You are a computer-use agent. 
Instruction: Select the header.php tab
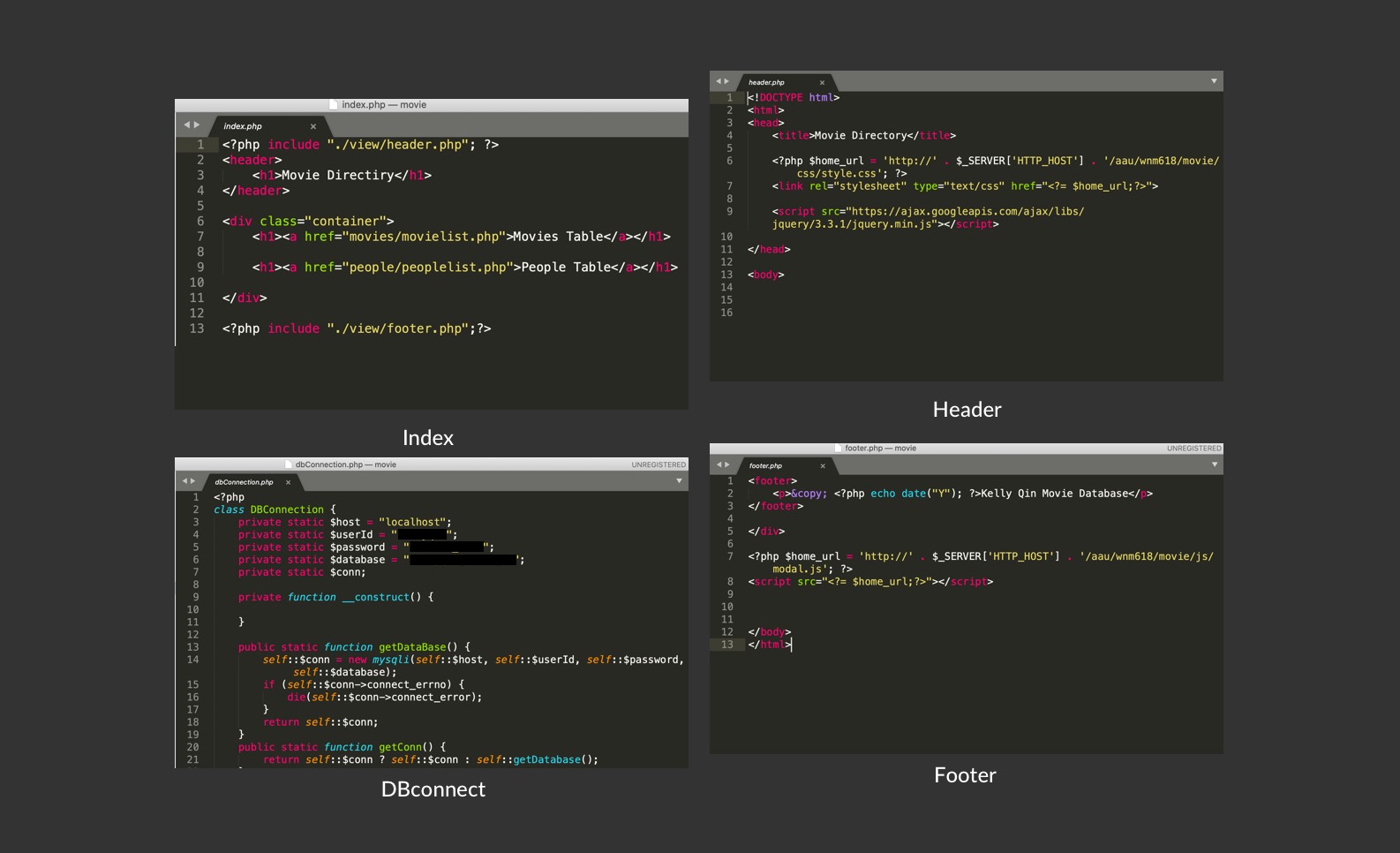coord(766,82)
